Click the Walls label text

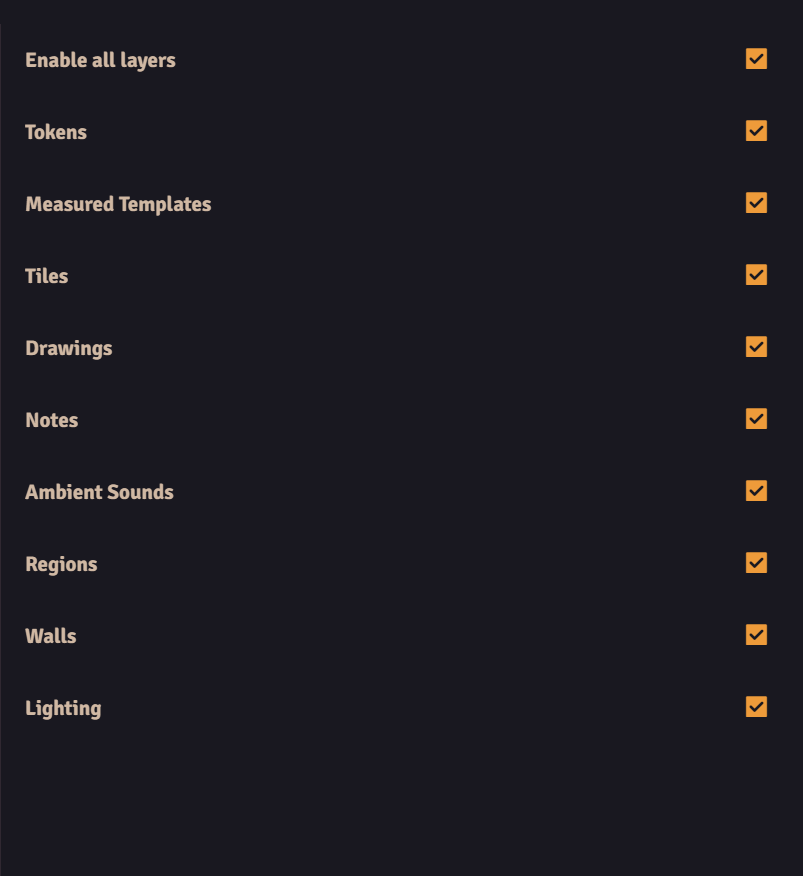pyautogui.click(x=50, y=636)
